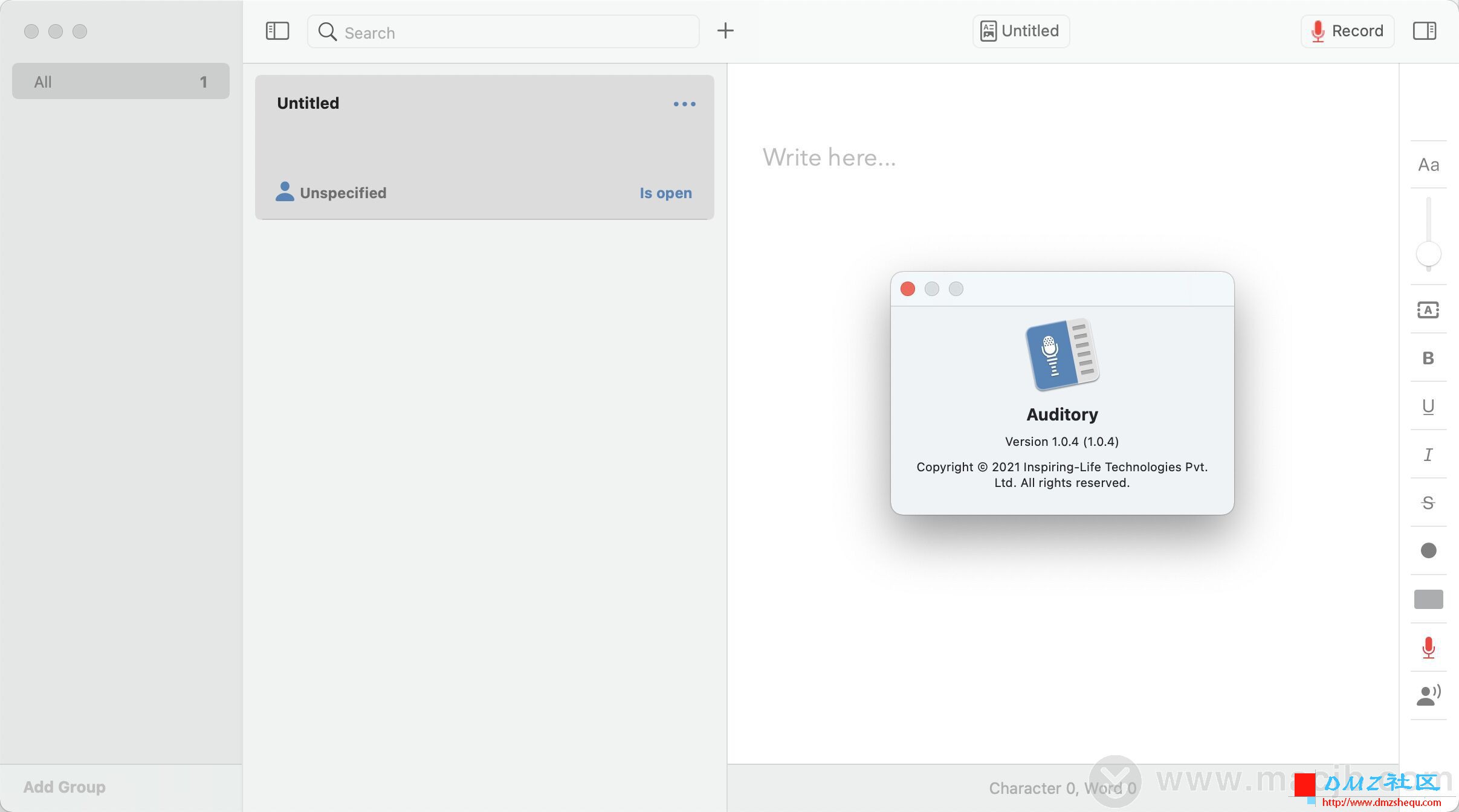Image resolution: width=1459 pixels, height=812 pixels.
Task: Close the Auditory About window
Action: [907, 289]
